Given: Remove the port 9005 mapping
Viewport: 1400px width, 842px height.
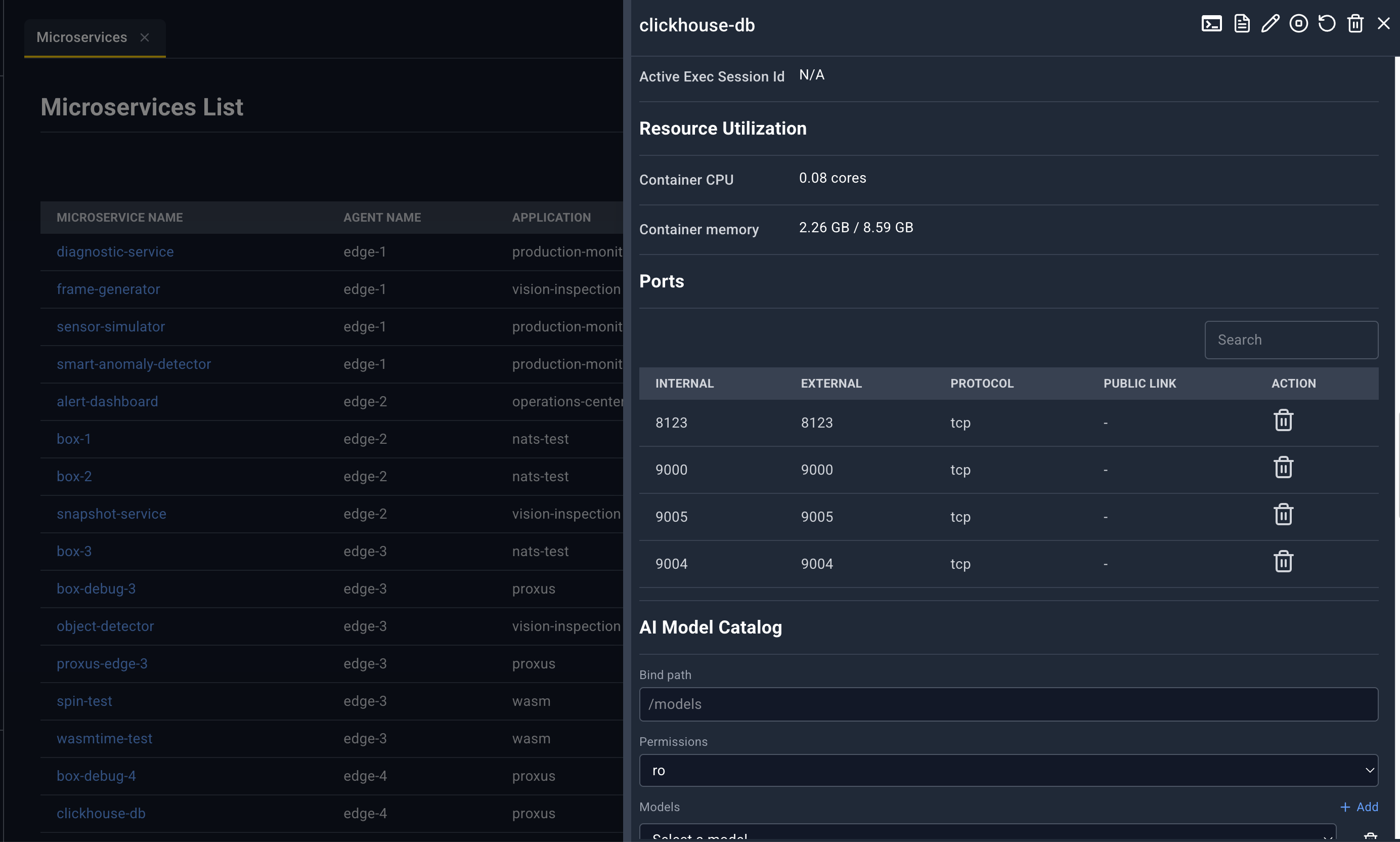Looking at the screenshot, I should [x=1283, y=515].
